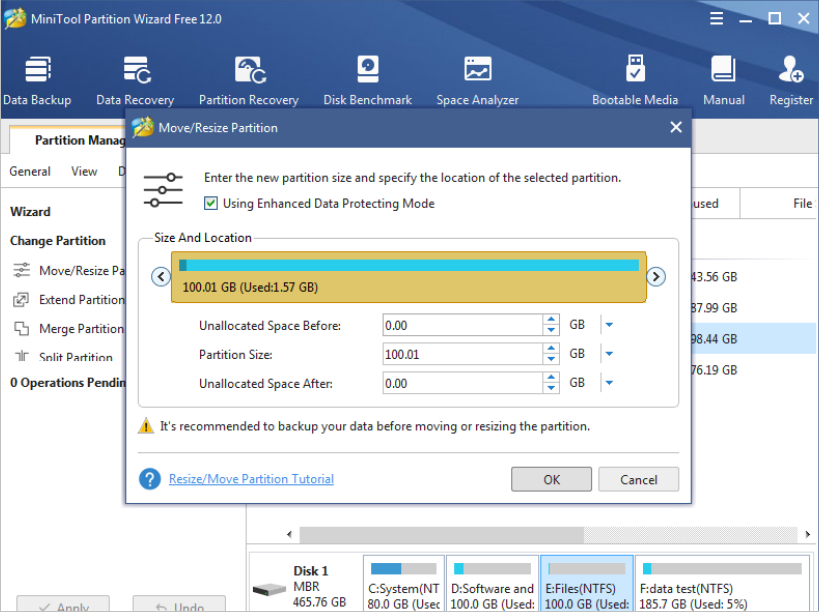Click the yellow backup warning icon
This screenshot has height=613, width=819.
[146, 426]
